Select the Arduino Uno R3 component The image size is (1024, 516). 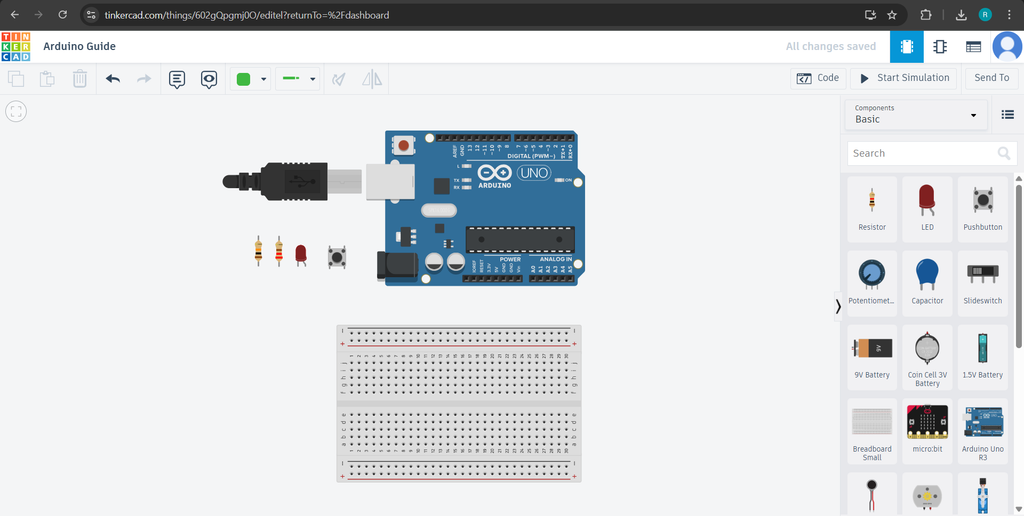tap(982, 431)
